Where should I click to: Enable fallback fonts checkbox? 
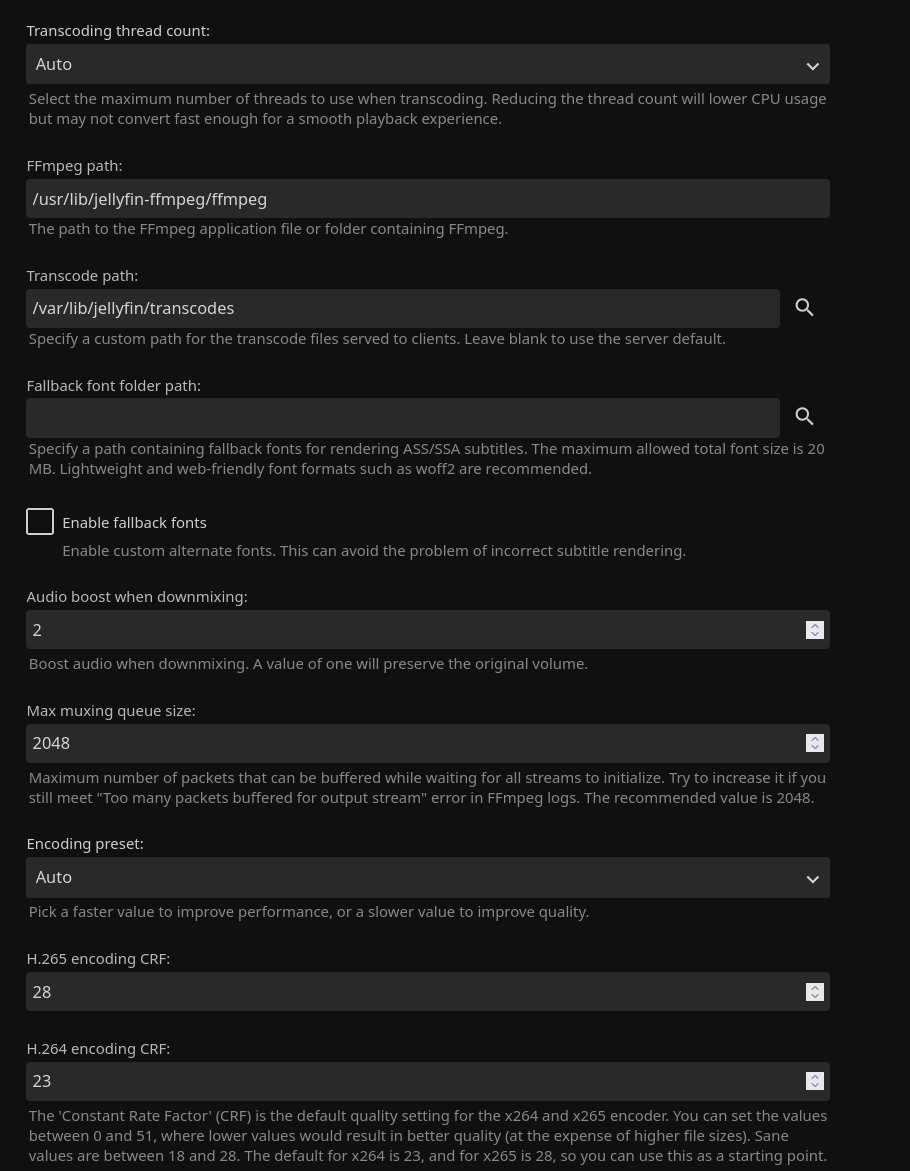pos(40,522)
